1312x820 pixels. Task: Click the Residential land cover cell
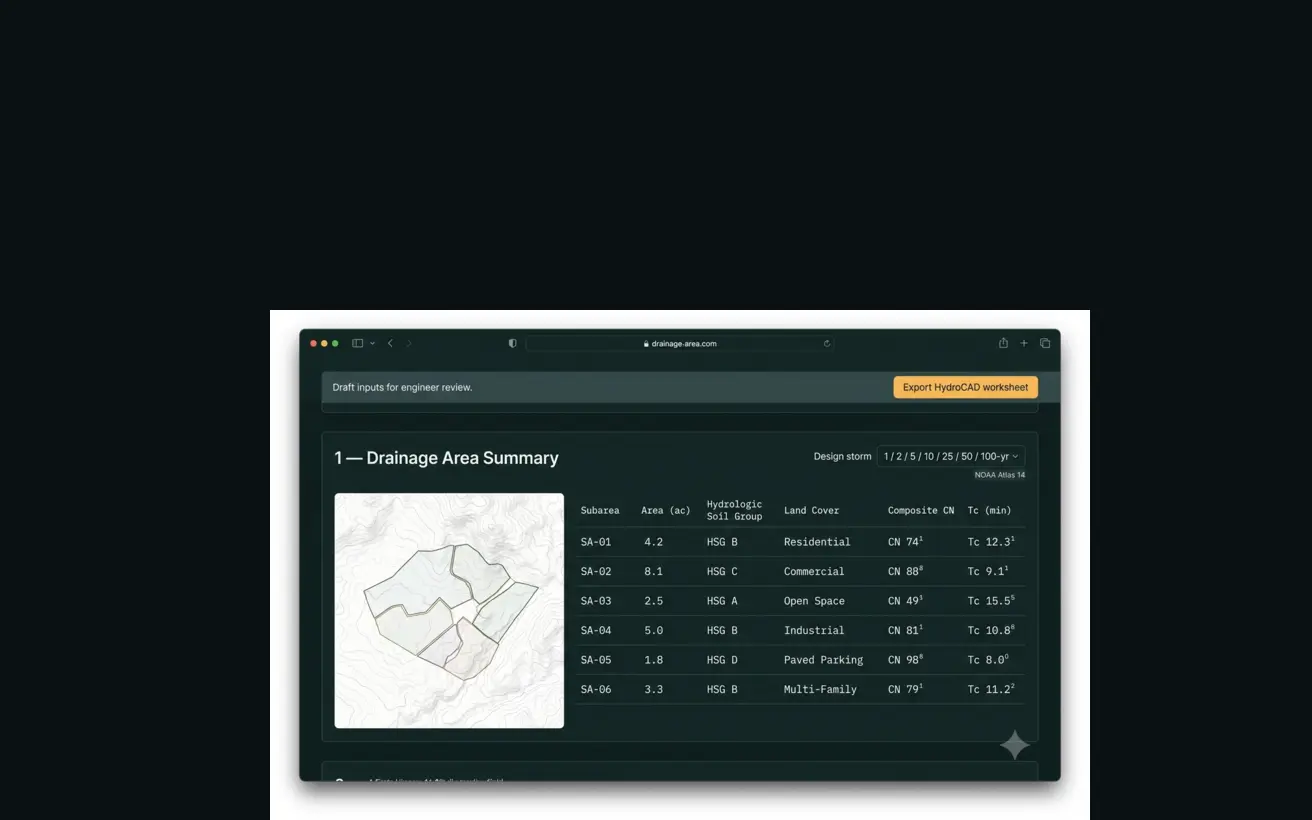point(817,542)
